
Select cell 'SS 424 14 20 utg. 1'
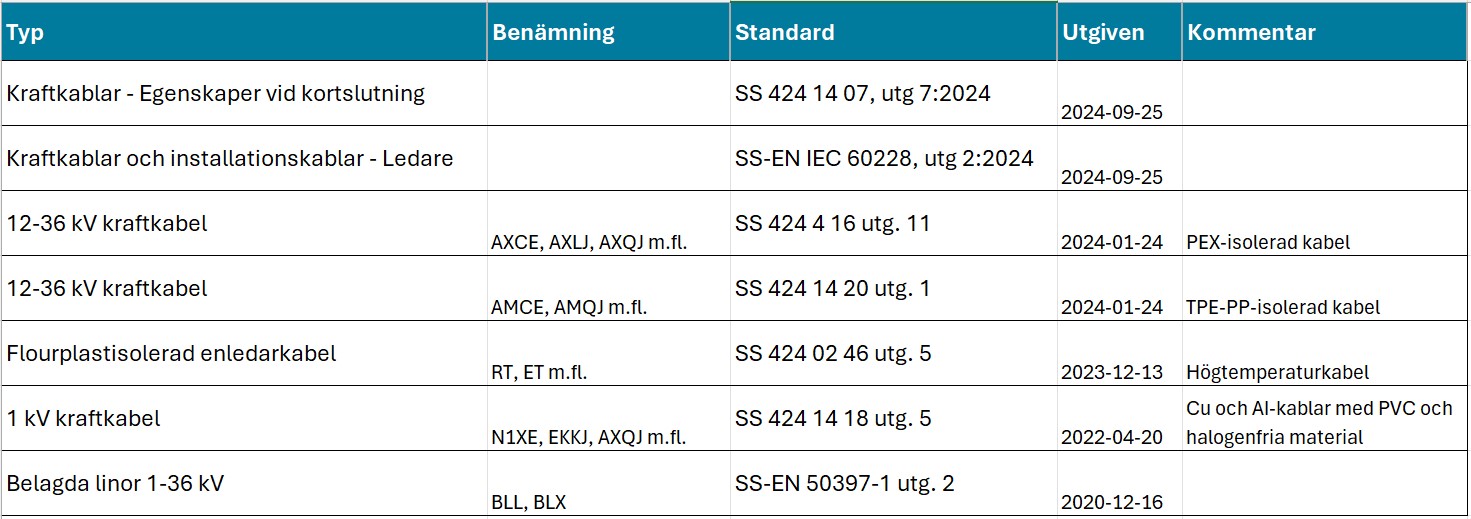pos(894,289)
